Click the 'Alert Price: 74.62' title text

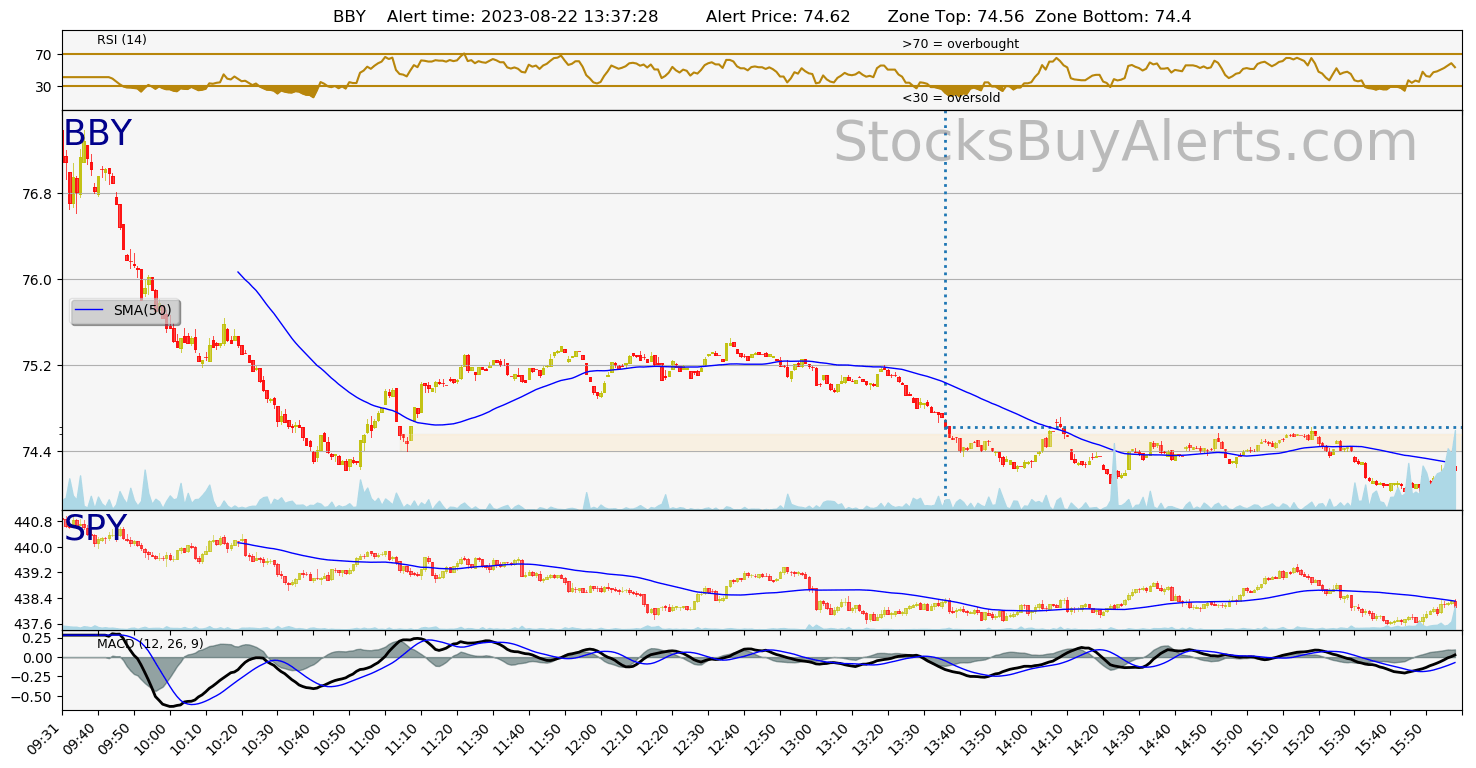coord(778,16)
